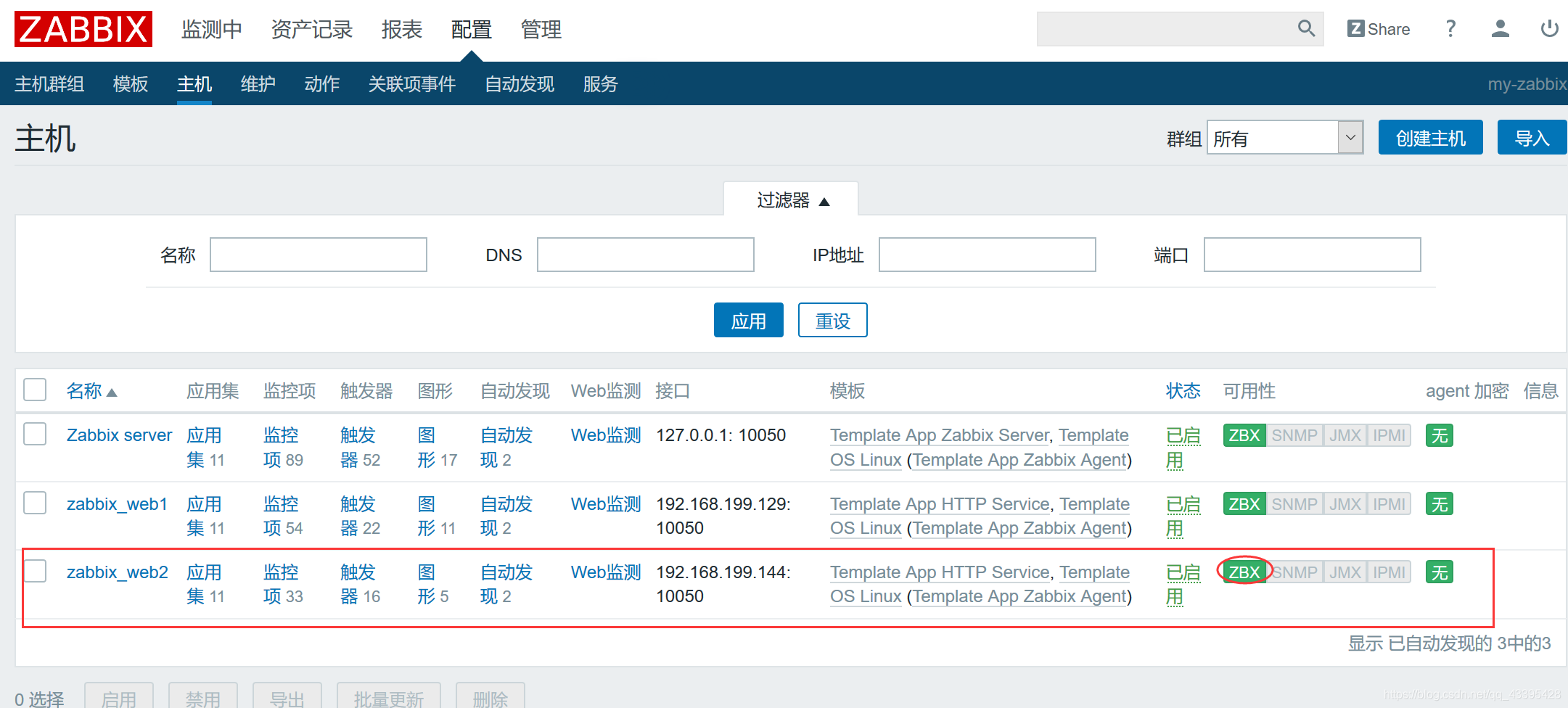Open the user profile icon
The width and height of the screenshot is (1568, 708).
[1500, 29]
